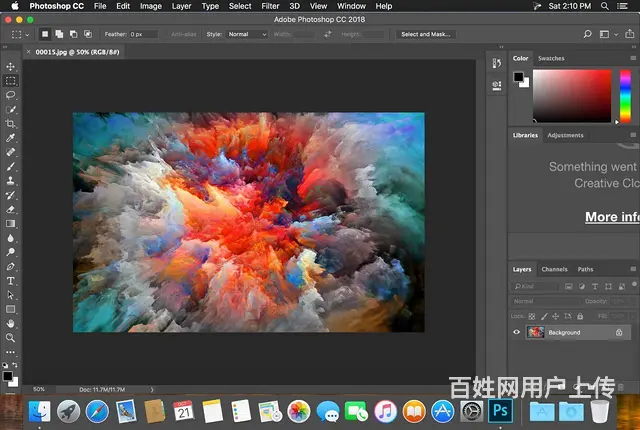Viewport: 640px width, 430px height.
Task: Select the Rectangle shape tool
Action: [11, 309]
